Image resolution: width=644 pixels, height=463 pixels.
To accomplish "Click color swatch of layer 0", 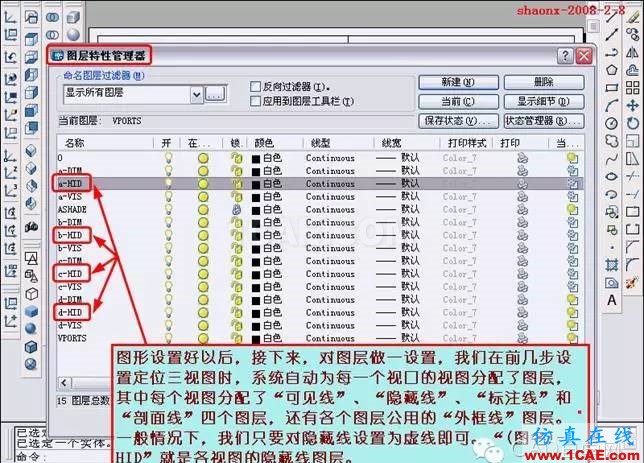I will click(256, 159).
